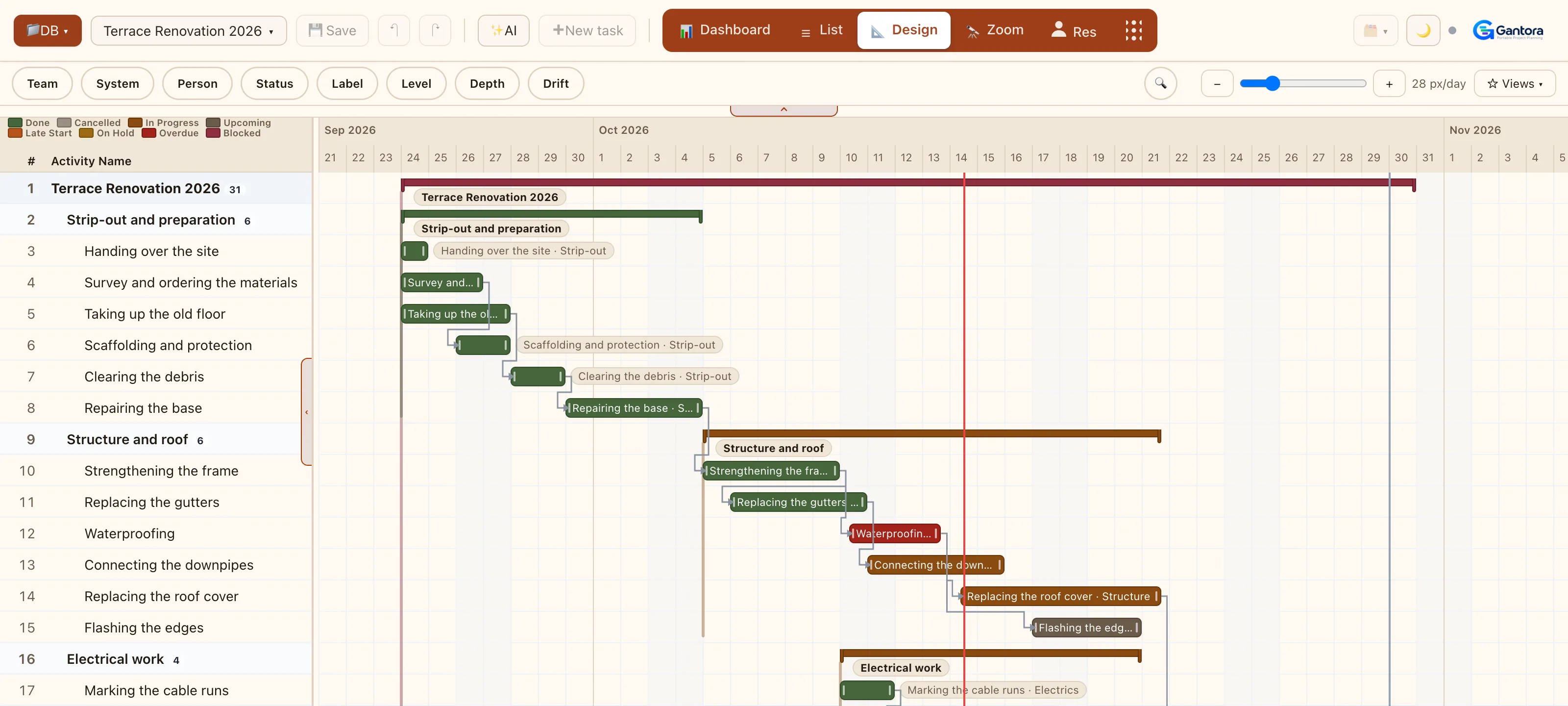
Task: Open the Views star dropdown
Action: coord(1515,83)
